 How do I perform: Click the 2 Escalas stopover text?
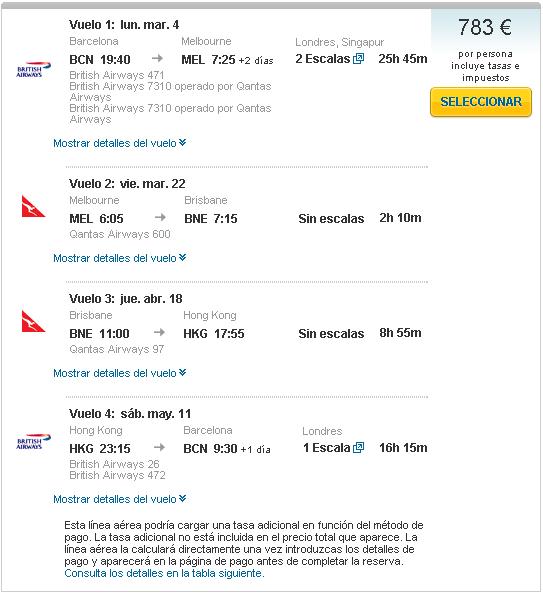point(323,59)
